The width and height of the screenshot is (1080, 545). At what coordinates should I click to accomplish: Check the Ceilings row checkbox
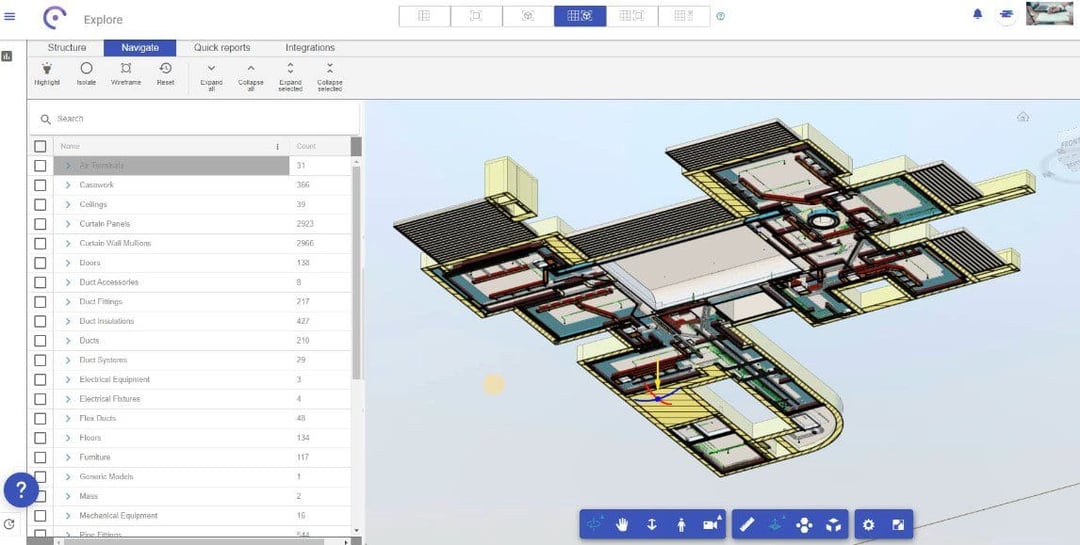coord(40,205)
